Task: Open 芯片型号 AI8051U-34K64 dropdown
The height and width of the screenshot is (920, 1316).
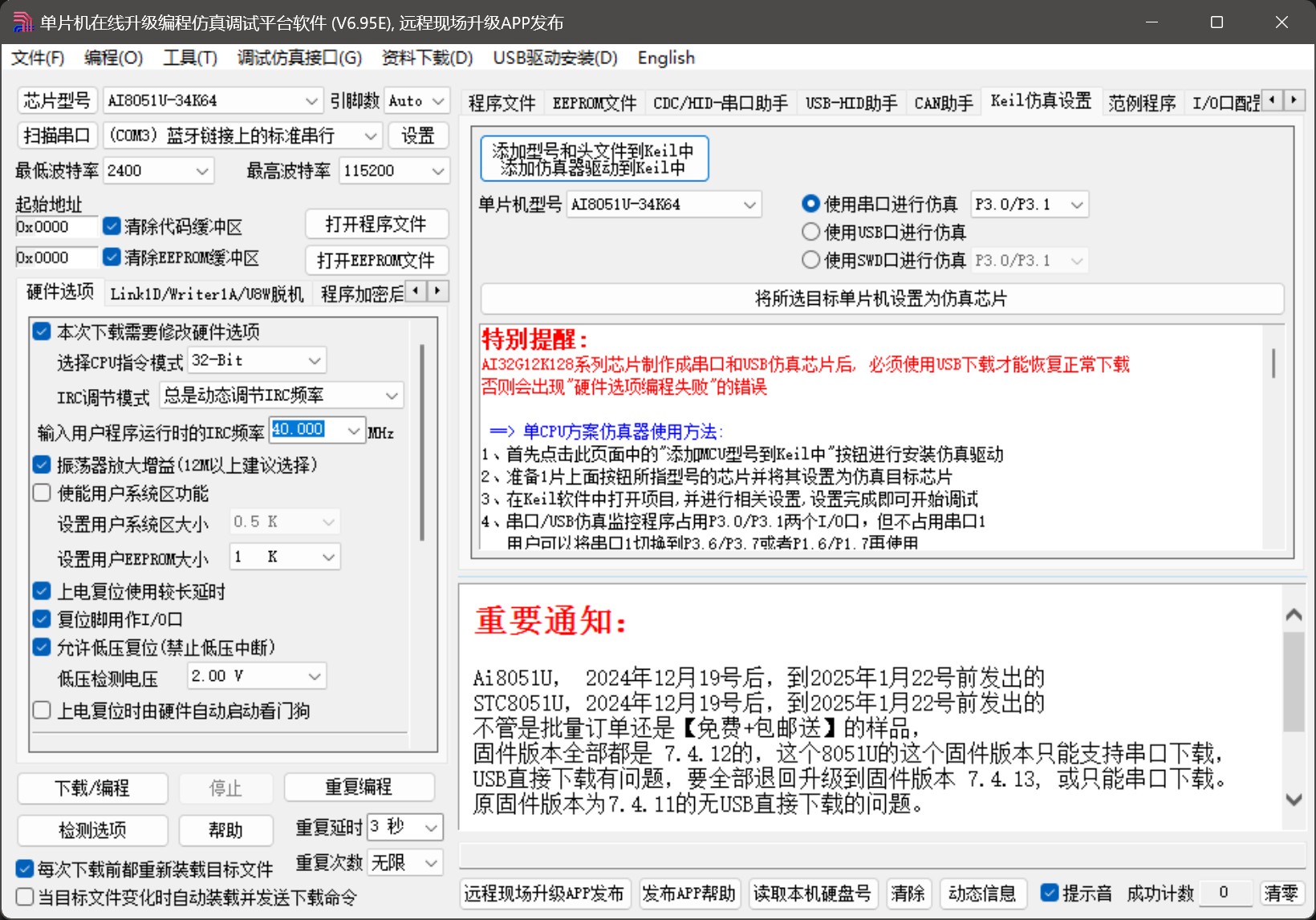Action: click(213, 101)
